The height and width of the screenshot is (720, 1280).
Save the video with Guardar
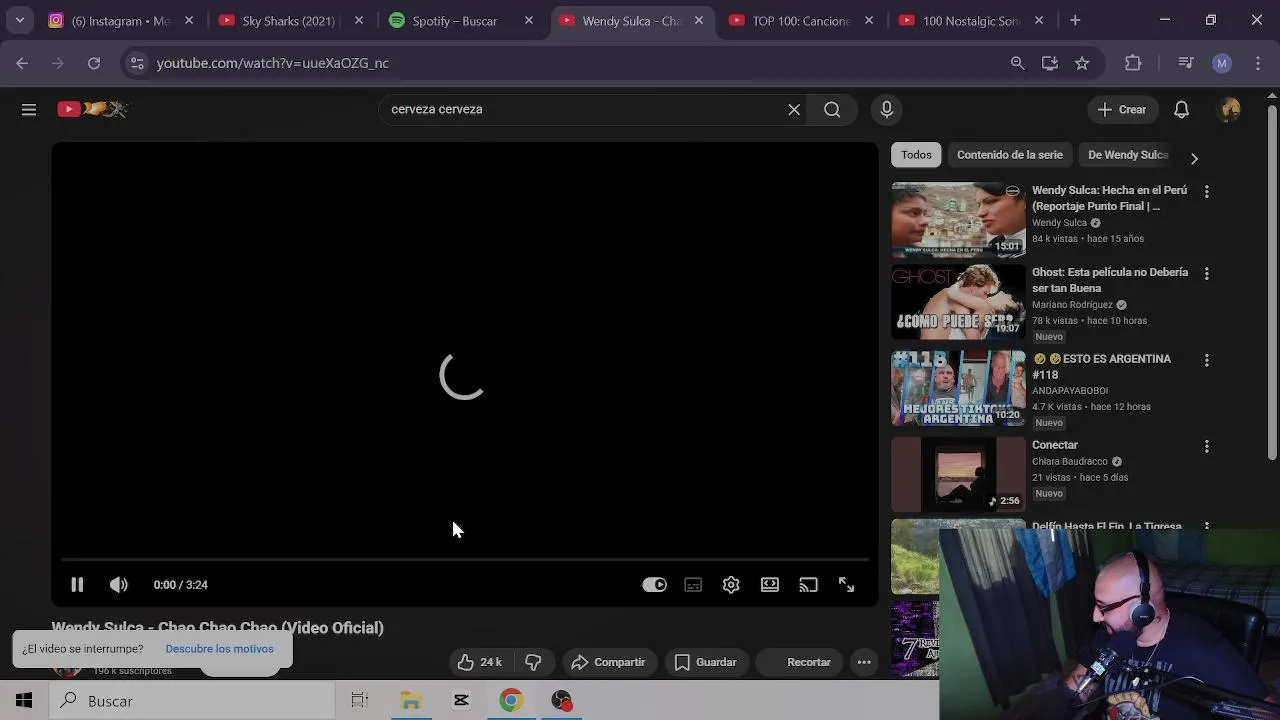tap(706, 662)
